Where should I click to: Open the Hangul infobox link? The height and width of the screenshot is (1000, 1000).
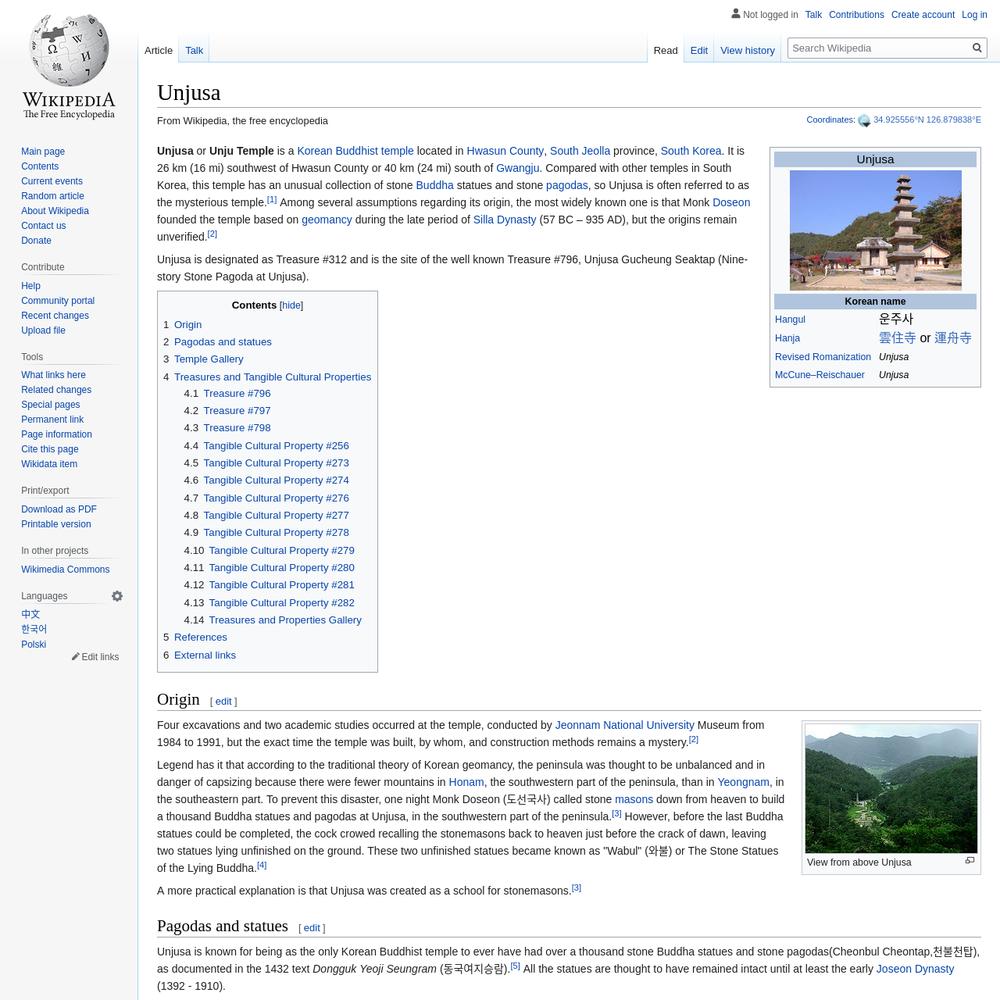pyautogui.click(x=790, y=320)
